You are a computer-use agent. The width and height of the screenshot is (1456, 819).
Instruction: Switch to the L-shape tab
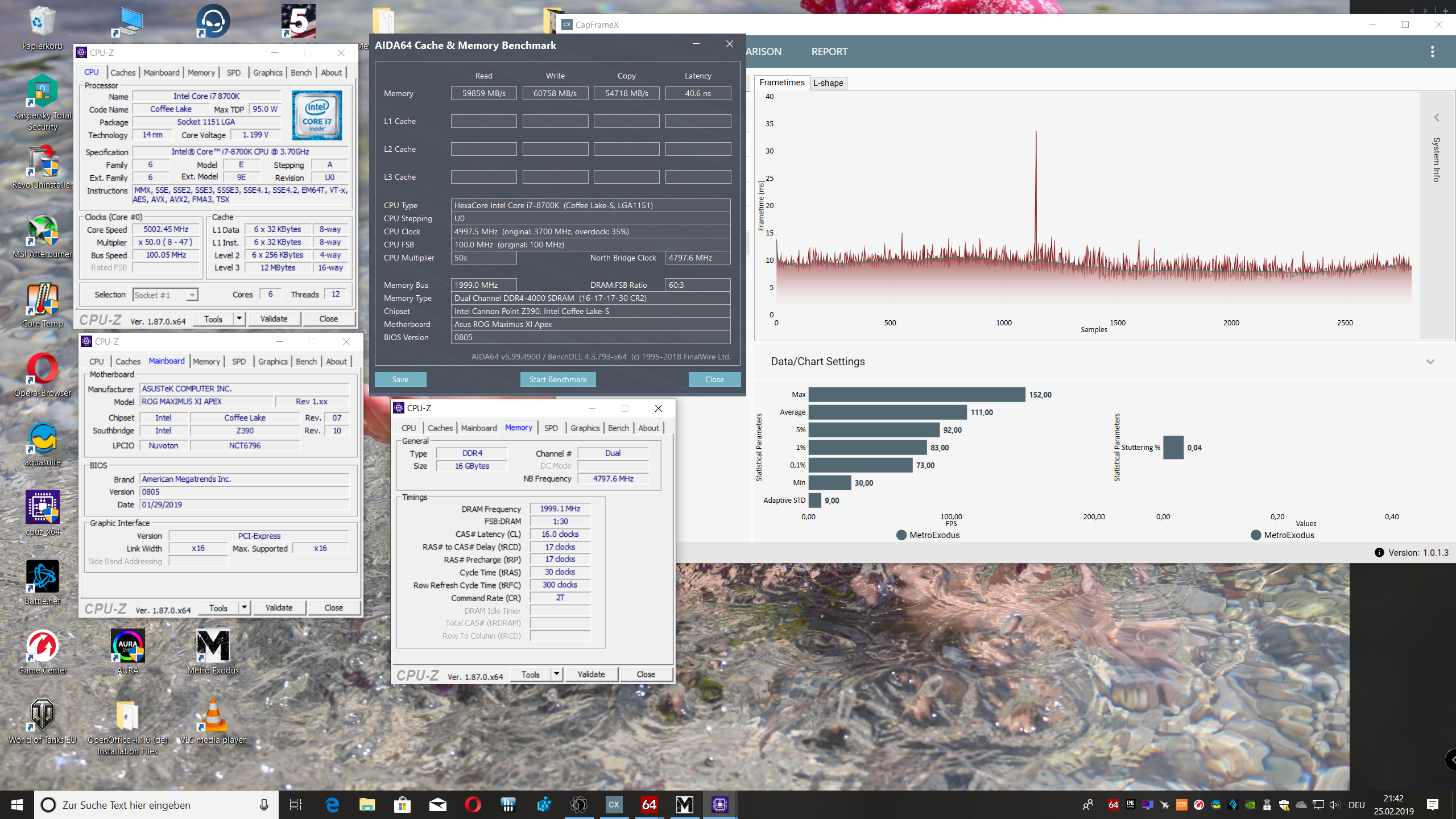(x=828, y=83)
